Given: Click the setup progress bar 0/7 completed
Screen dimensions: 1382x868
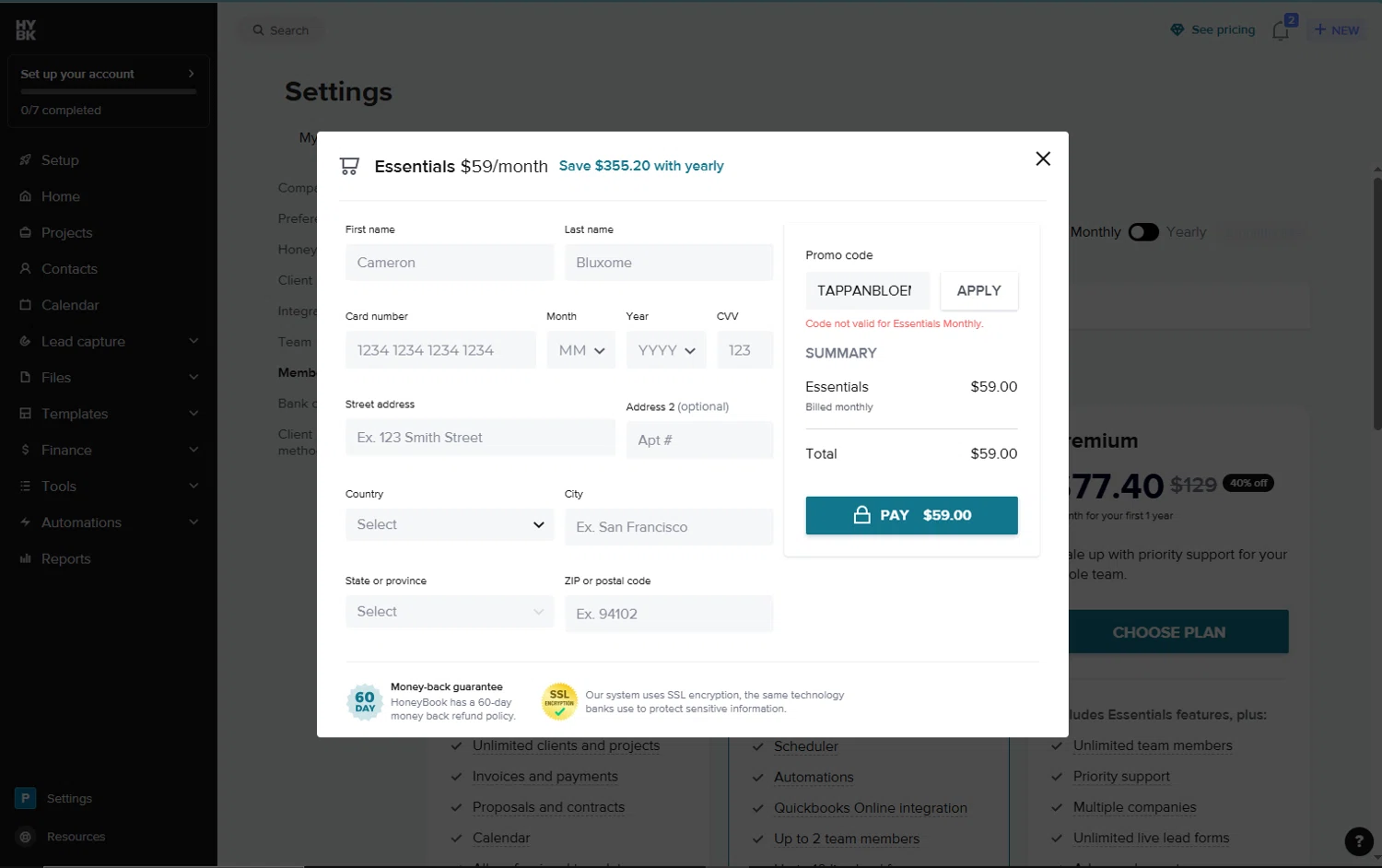Looking at the screenshot, I should click(109, 91).
